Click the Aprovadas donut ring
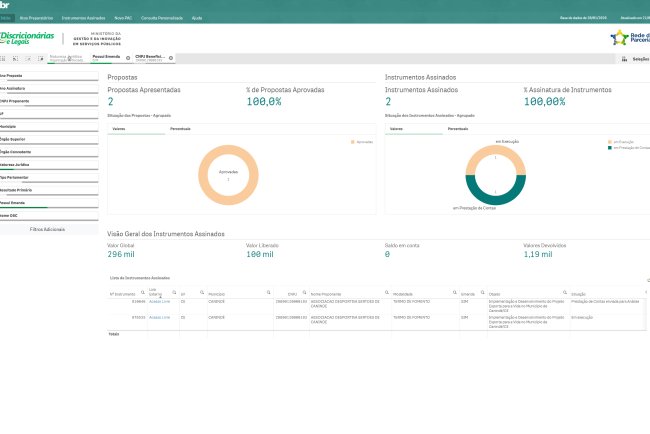This screenshot has height=434, width=650. pos(228,150)
